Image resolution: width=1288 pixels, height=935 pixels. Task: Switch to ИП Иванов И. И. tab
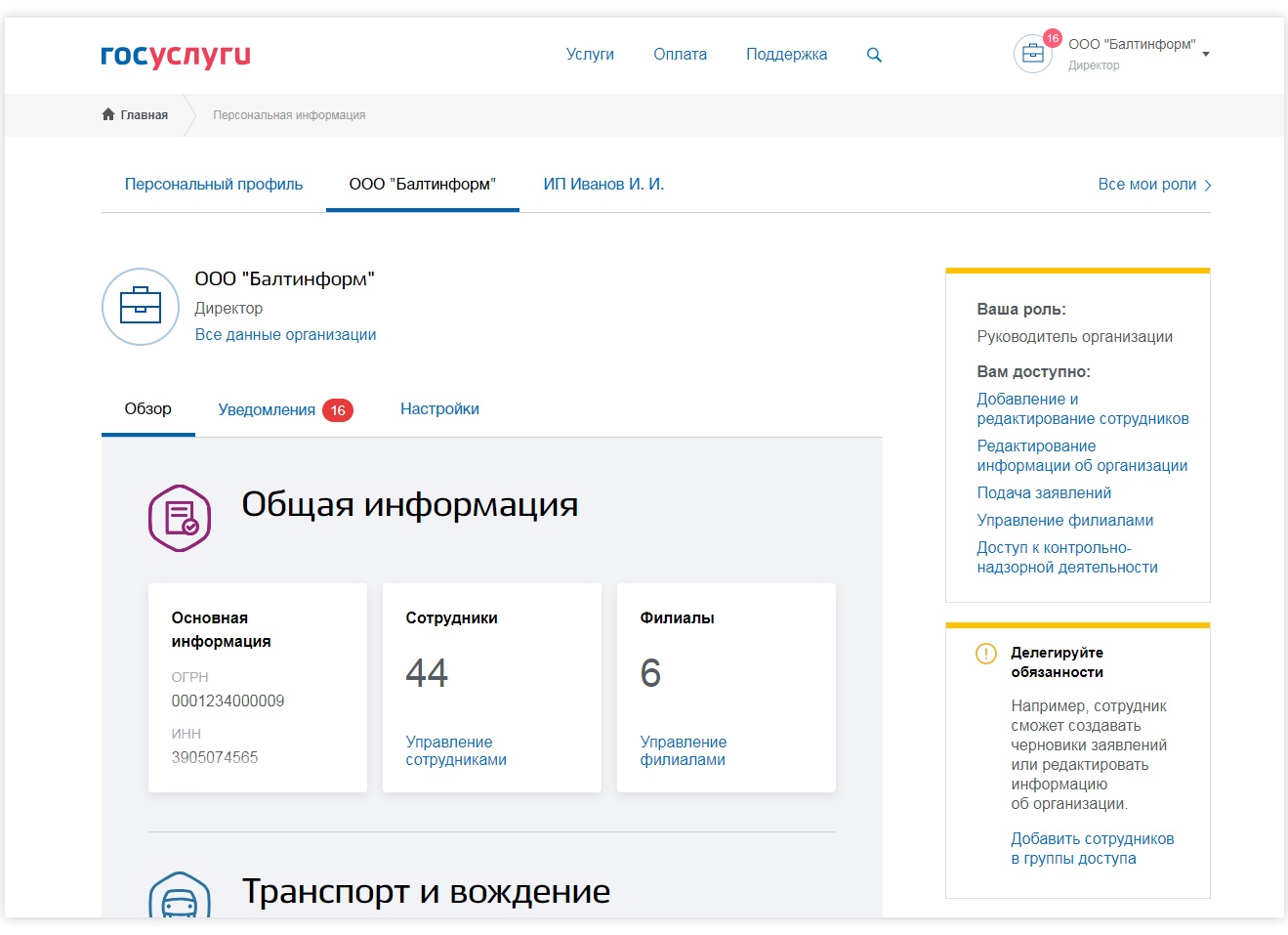(x=603, y=184)
